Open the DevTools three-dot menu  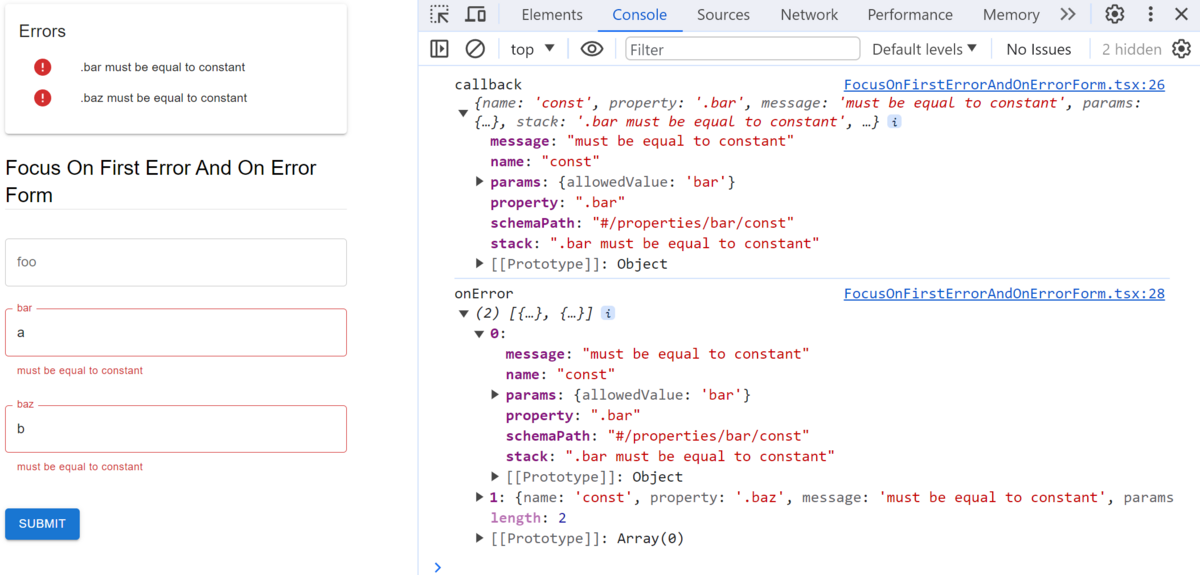[x=1150, y=15]
